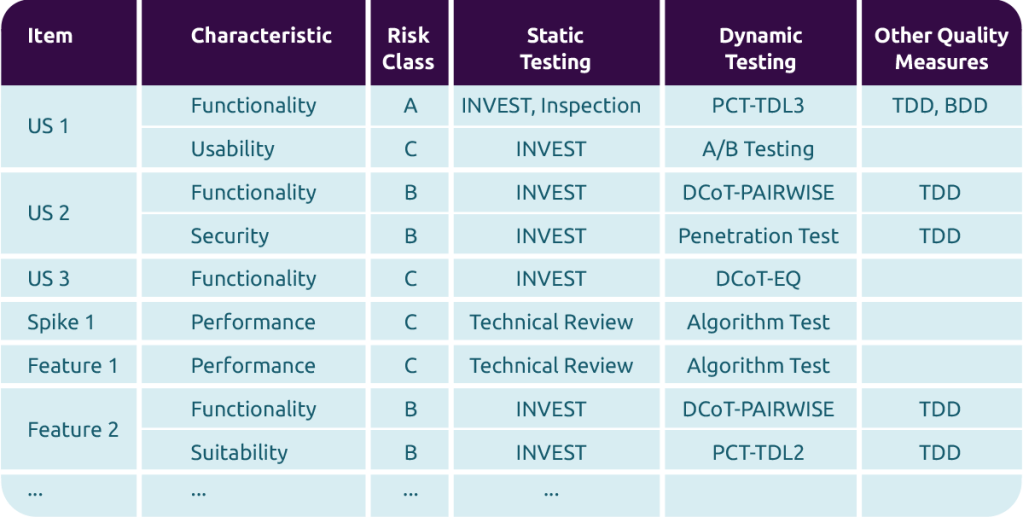Image resolution: width=1023 pixels, height=517 pixels.
Task: Click the PCT-TDL3 dynamic testing cell
Action: [758, 106]
